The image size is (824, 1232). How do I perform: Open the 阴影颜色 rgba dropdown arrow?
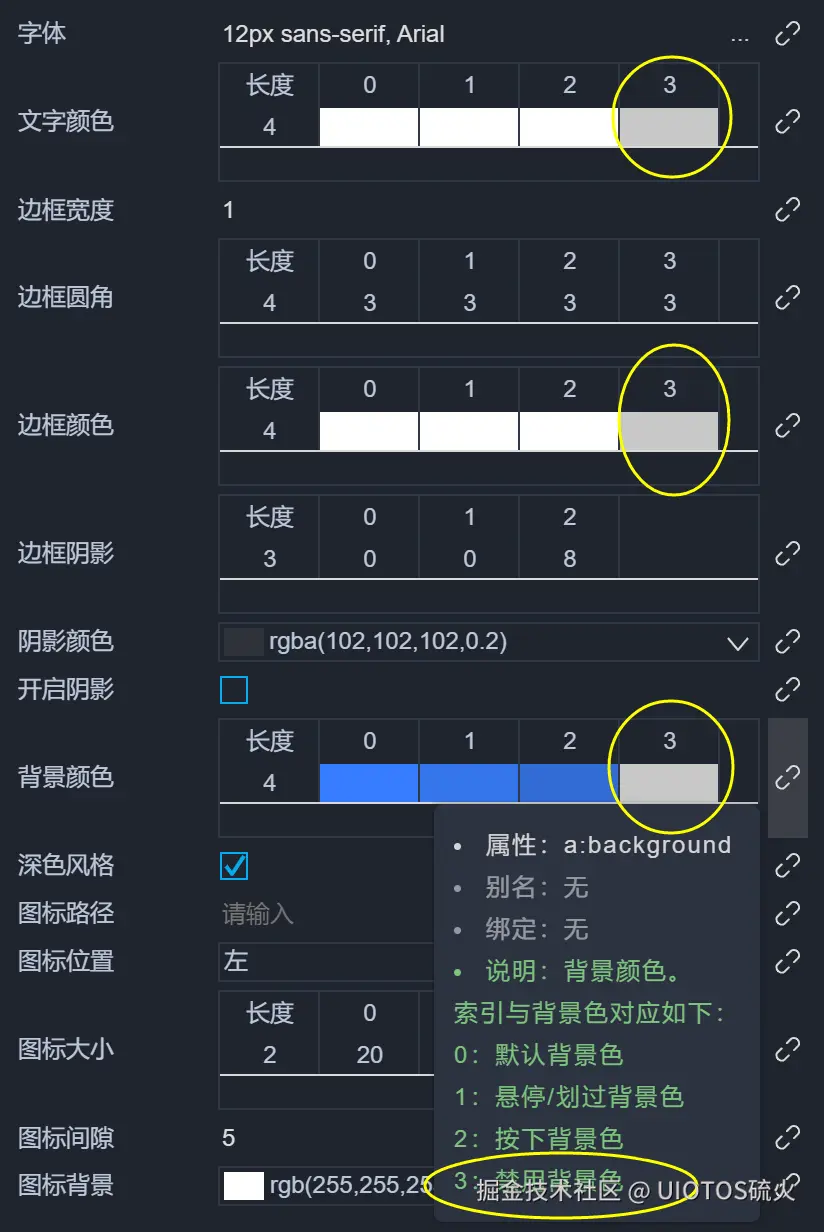point(738,642)
